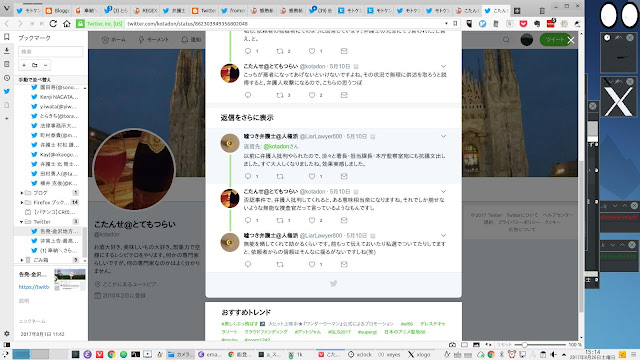Open the Notes panel icon in sidebar
Image resolution: width=640 pixels, height=360 pixels.
(x=7, y=64)
